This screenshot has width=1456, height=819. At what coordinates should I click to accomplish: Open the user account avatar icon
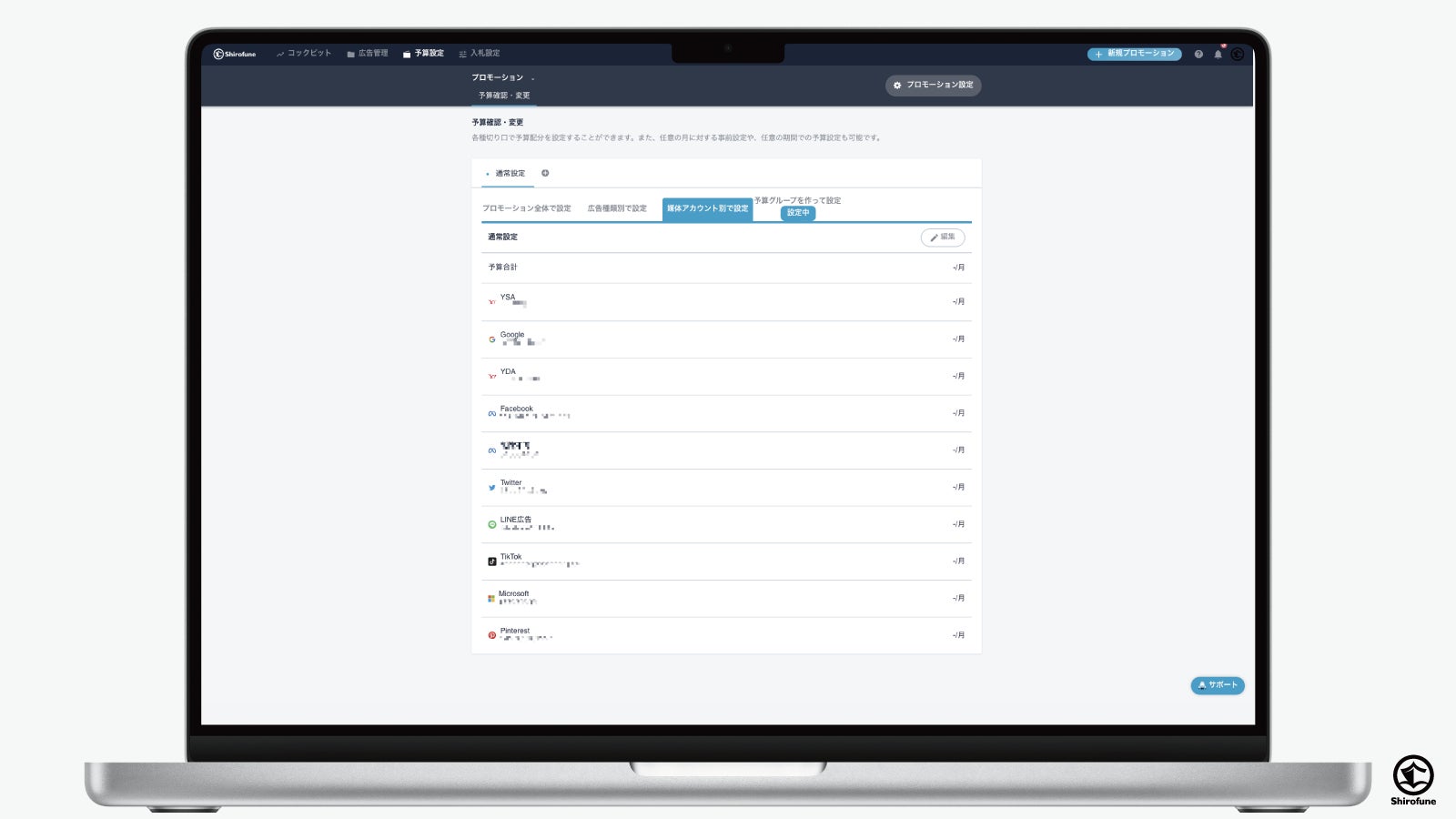point(1237,55)
